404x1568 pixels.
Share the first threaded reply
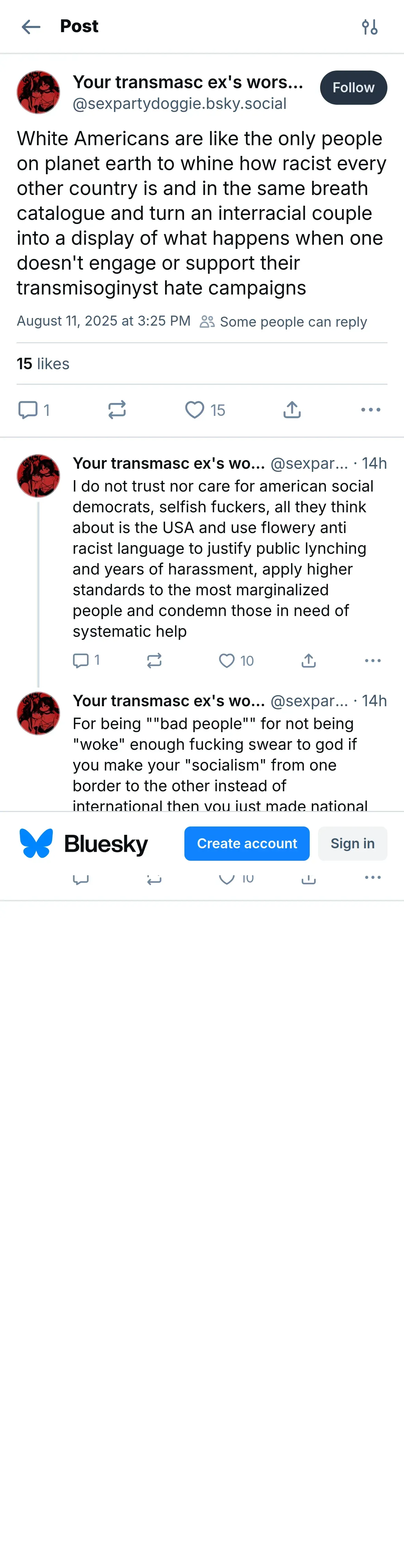308,661
